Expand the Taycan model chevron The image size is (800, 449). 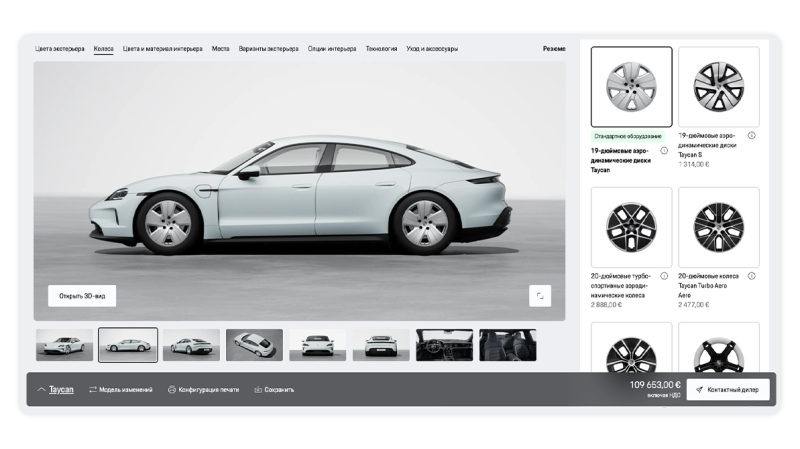[41, 389]
